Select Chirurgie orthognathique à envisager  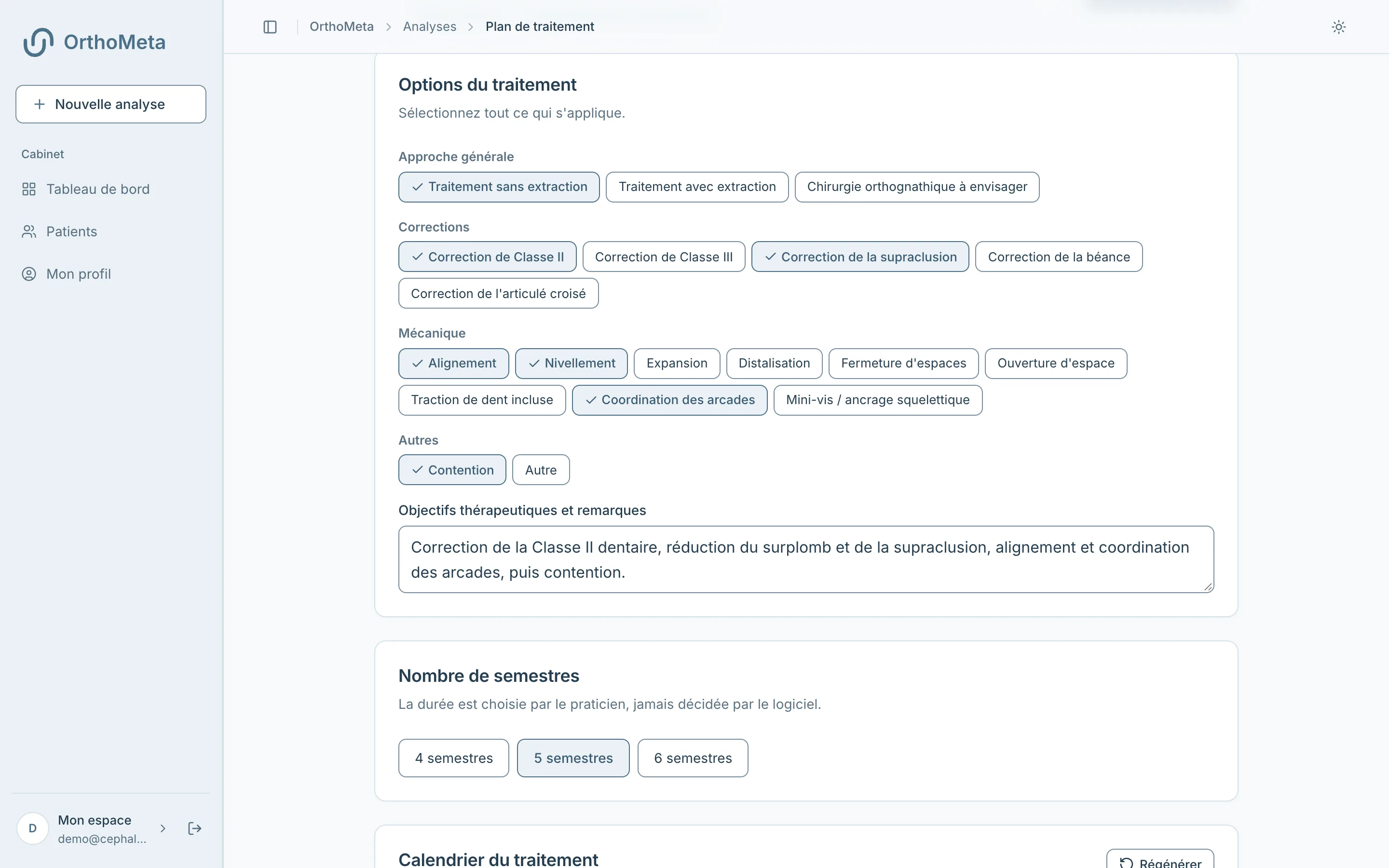[x=917, y=187]
